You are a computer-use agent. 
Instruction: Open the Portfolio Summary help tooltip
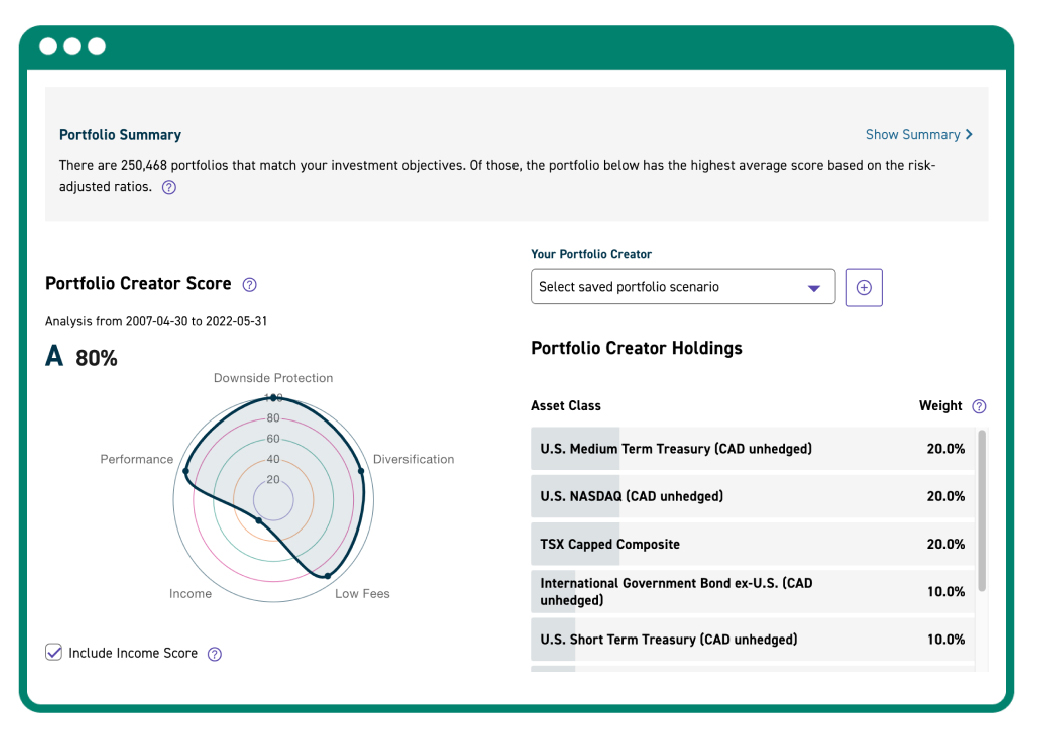(x=168, y=187)
